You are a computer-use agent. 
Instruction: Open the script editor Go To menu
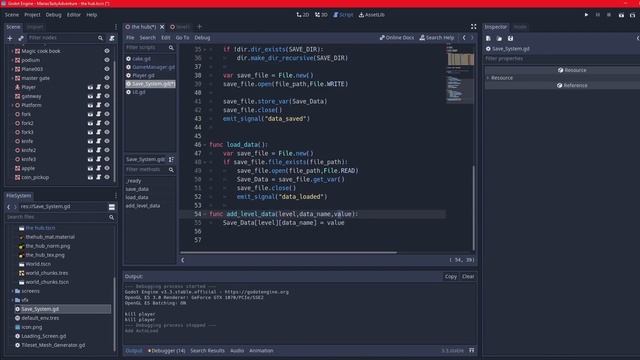coord(182,38)
